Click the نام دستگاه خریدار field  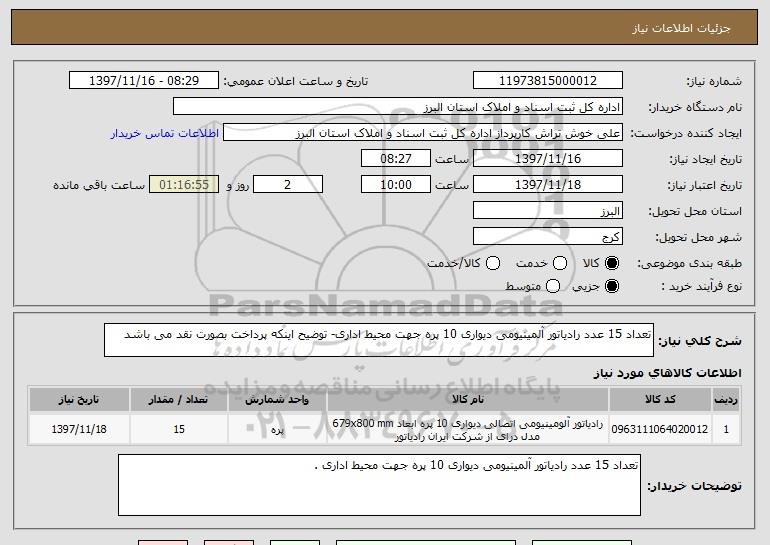397,107
